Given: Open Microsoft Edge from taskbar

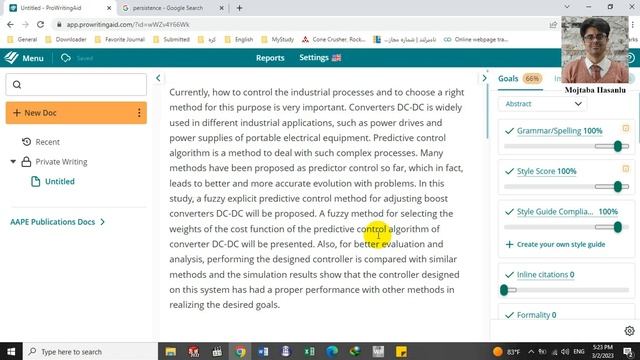Looking at the screenshot, I should [x=332, y=351].
